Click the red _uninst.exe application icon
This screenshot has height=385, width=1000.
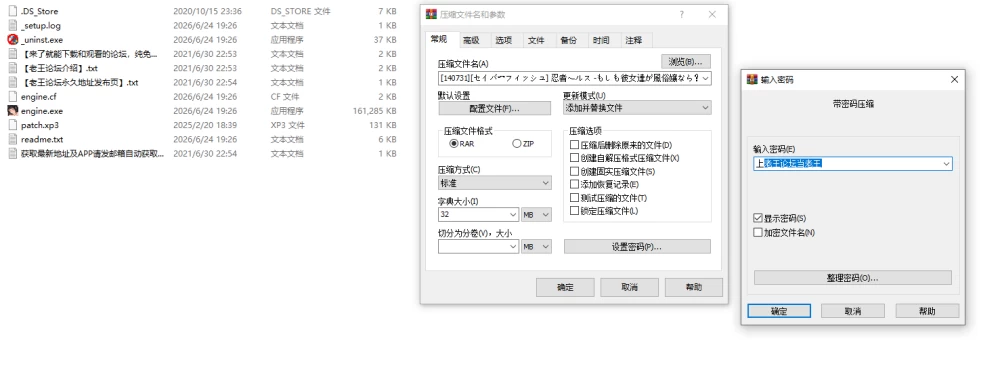12,40
